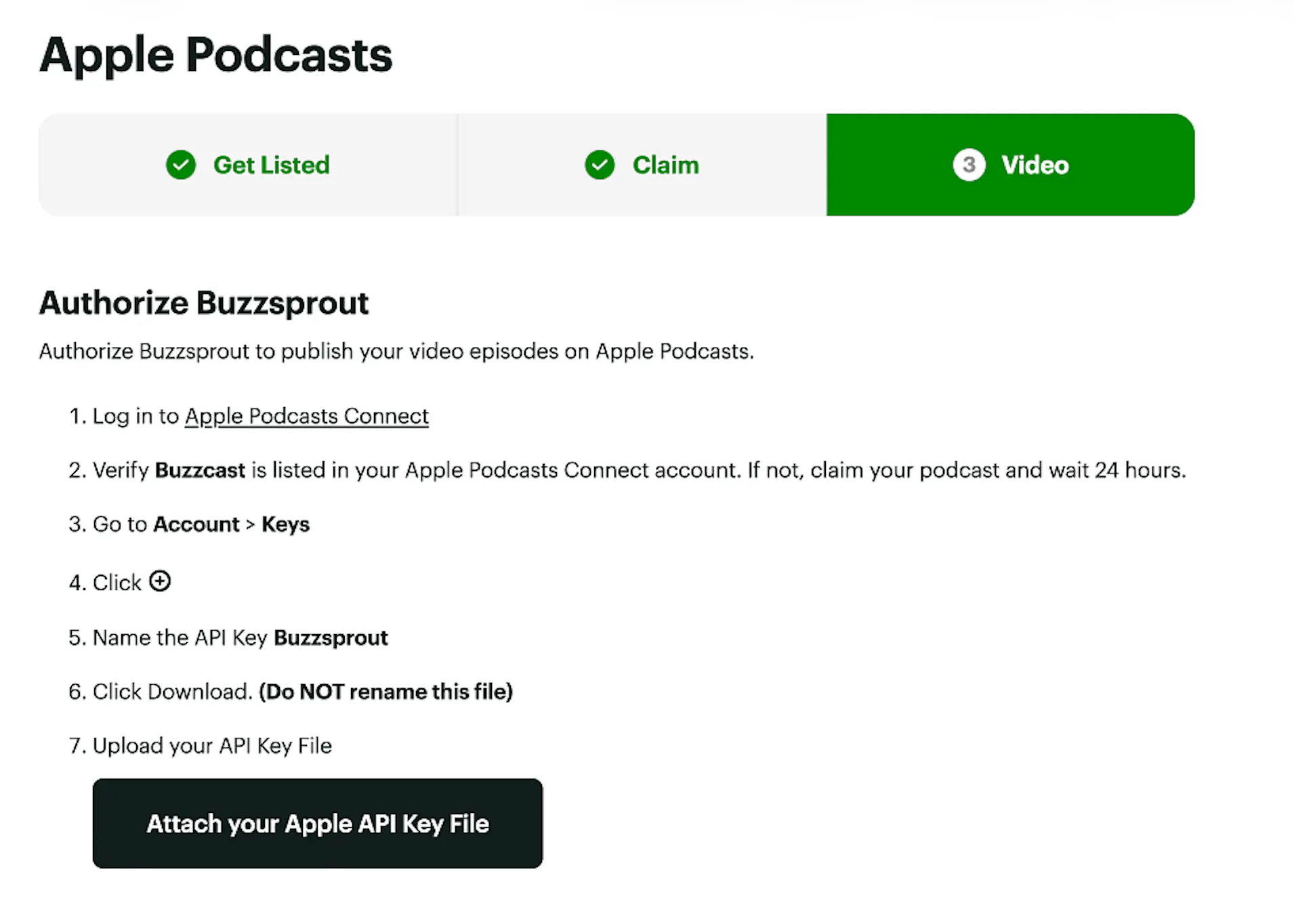This screenshot has width=1294, height=924.
Task: Switch to the Claim step tab
Action: 642,165
